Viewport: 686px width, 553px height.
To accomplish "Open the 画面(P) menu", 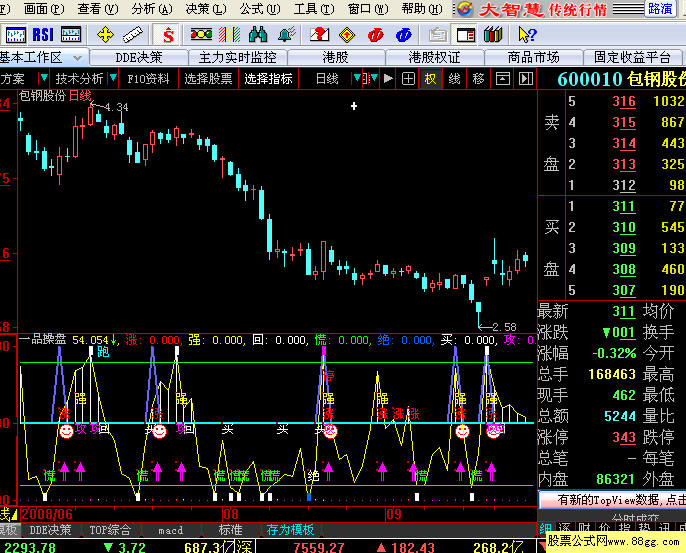I will 44,9.
